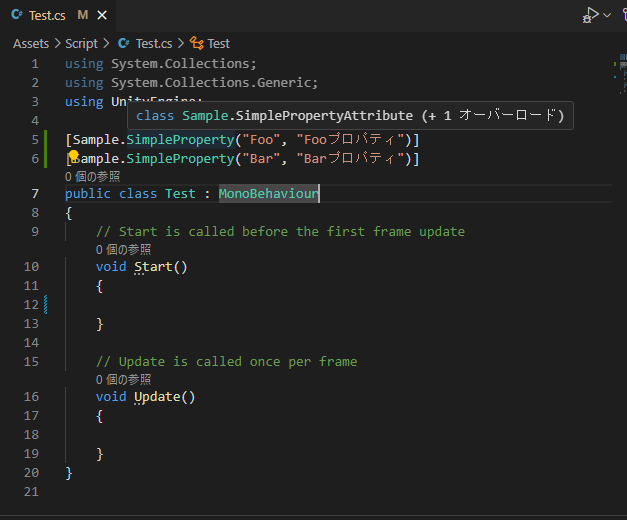Select the Test.cs editor tab
The height and width of the screenshot is (520, 627).
point(59,15)
